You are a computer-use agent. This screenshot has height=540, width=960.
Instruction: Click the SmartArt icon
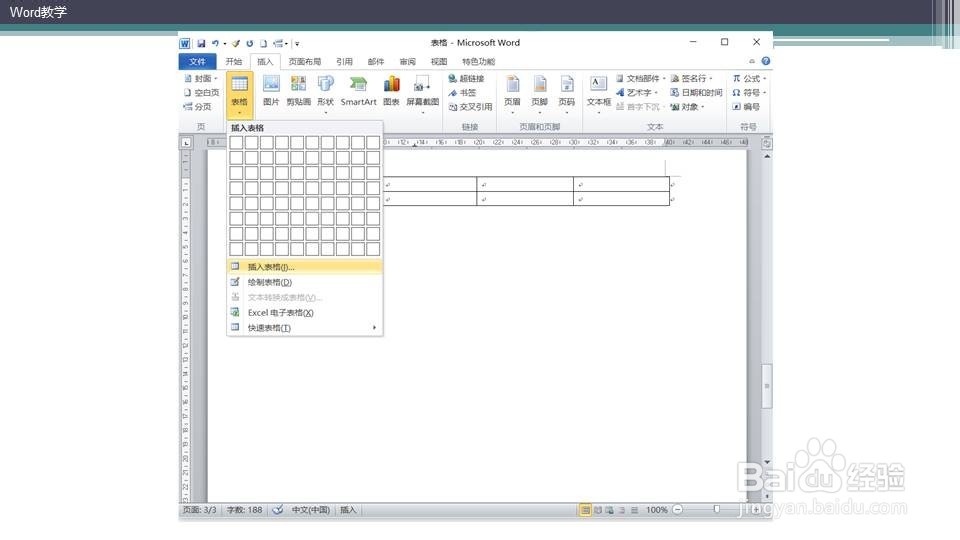(x=358, y=91)
